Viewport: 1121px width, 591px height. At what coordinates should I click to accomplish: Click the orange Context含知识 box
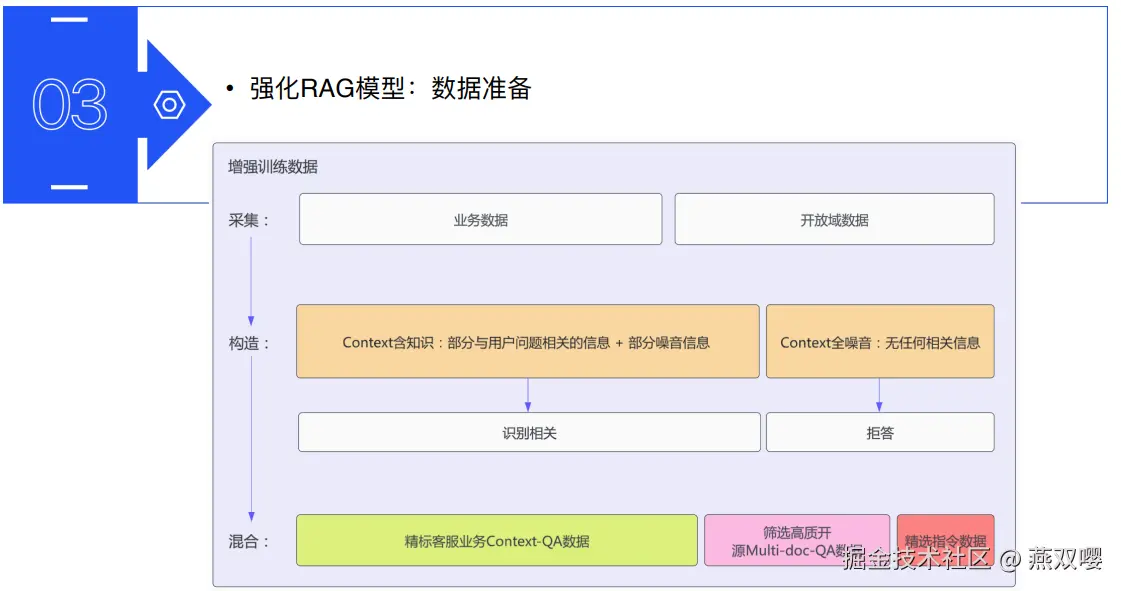click(x=528, y=342)
